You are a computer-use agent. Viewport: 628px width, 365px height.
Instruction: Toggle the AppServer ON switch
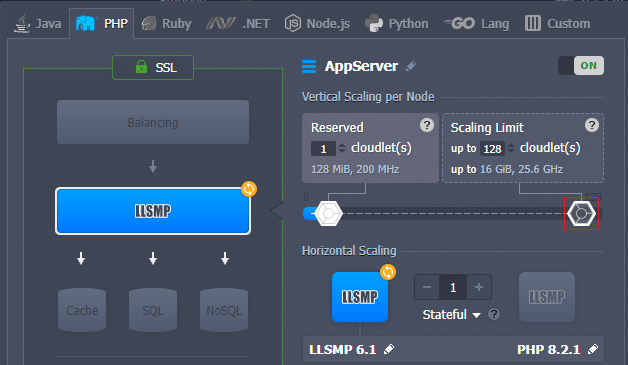(581, 66)
